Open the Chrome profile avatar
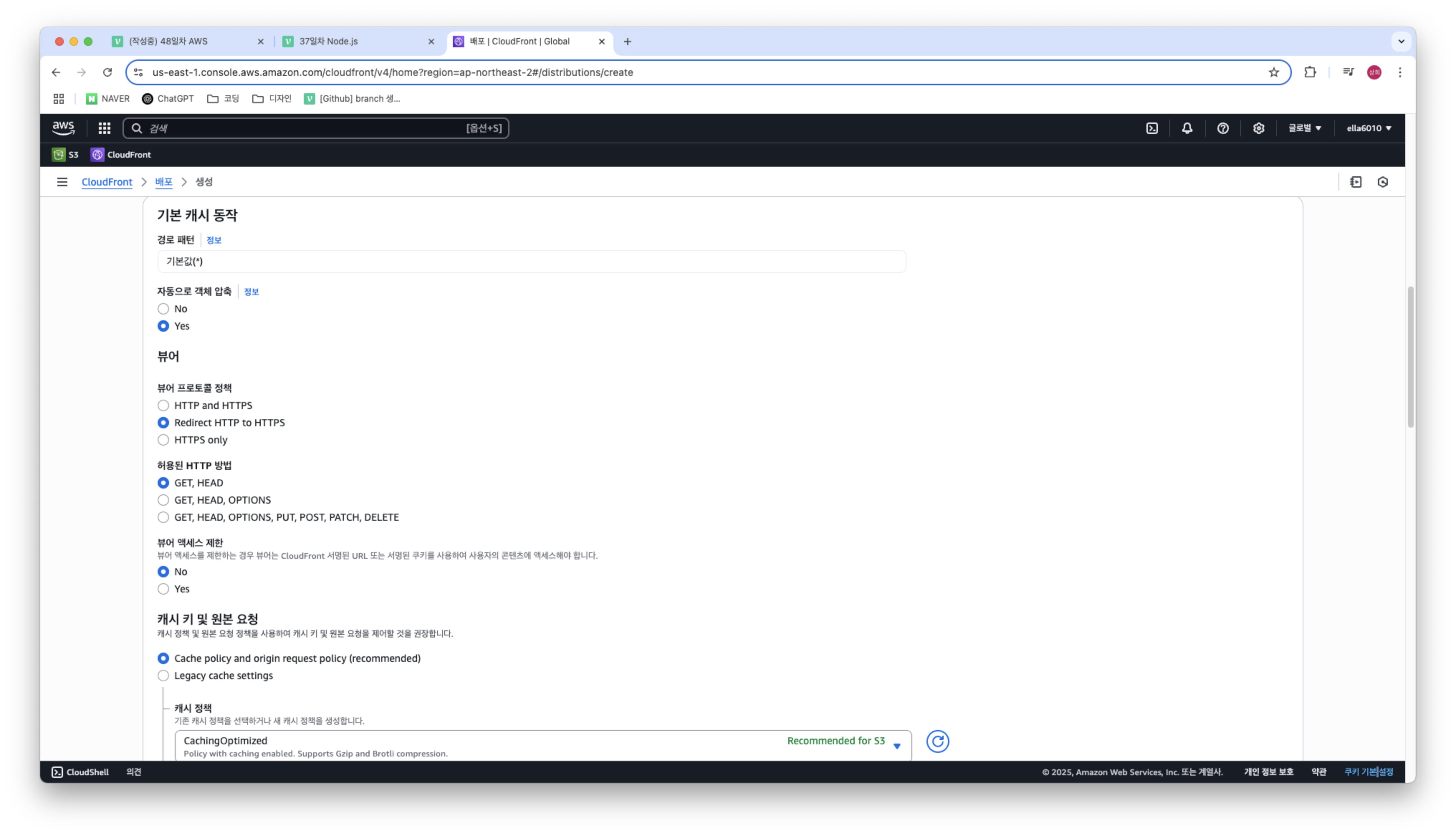Viewport: 1456px width, 836px height. 1374,72
